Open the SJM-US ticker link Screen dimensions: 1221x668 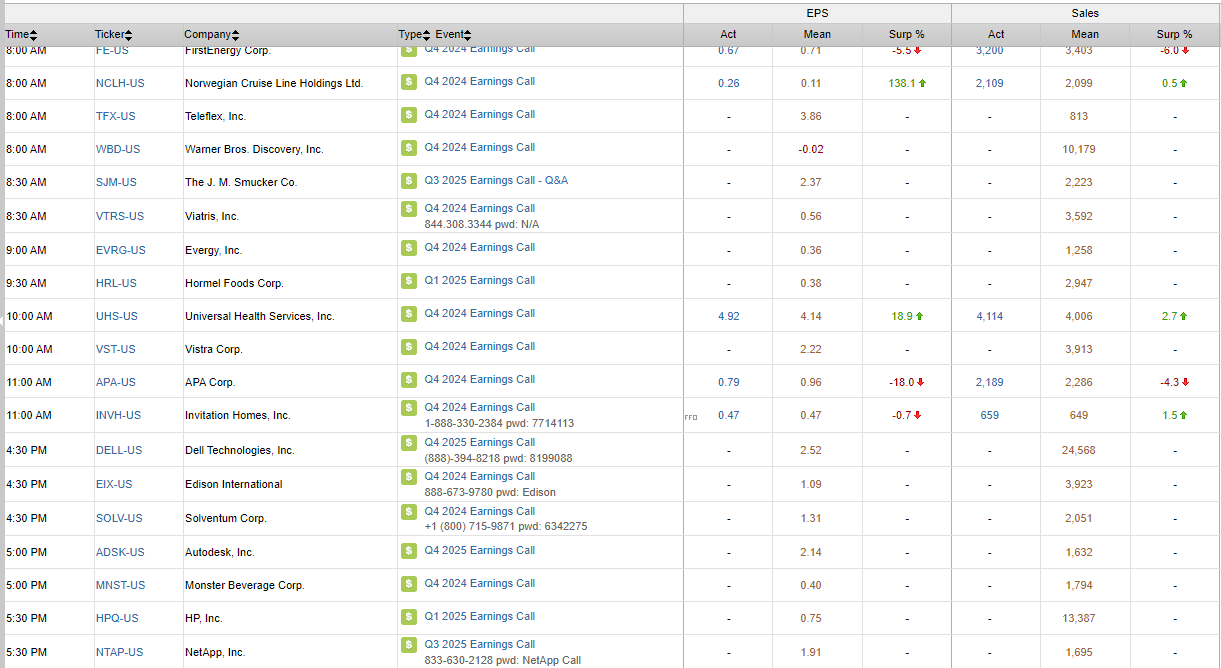coord(116,182)
